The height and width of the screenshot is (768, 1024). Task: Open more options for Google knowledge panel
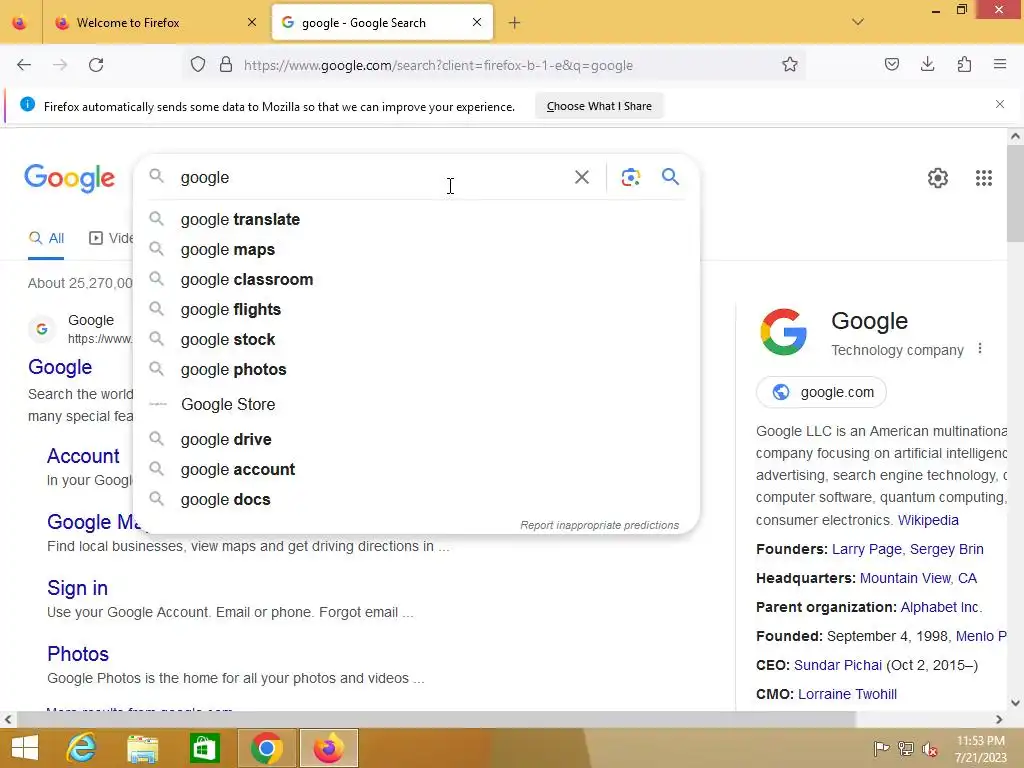pos(980,349)
